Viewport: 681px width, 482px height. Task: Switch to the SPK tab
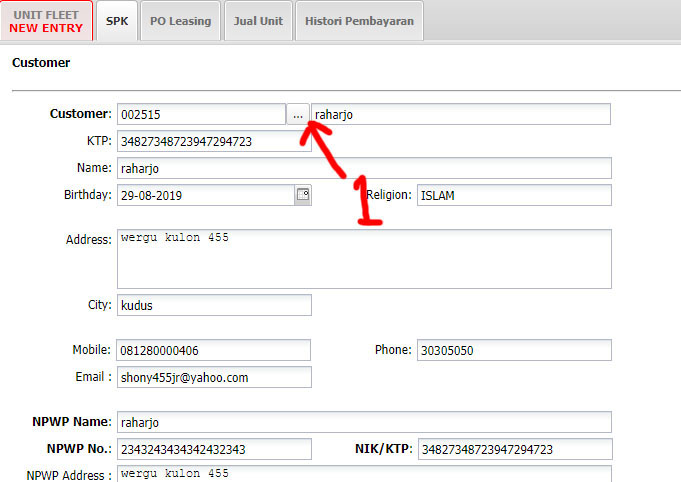[117, 21]
